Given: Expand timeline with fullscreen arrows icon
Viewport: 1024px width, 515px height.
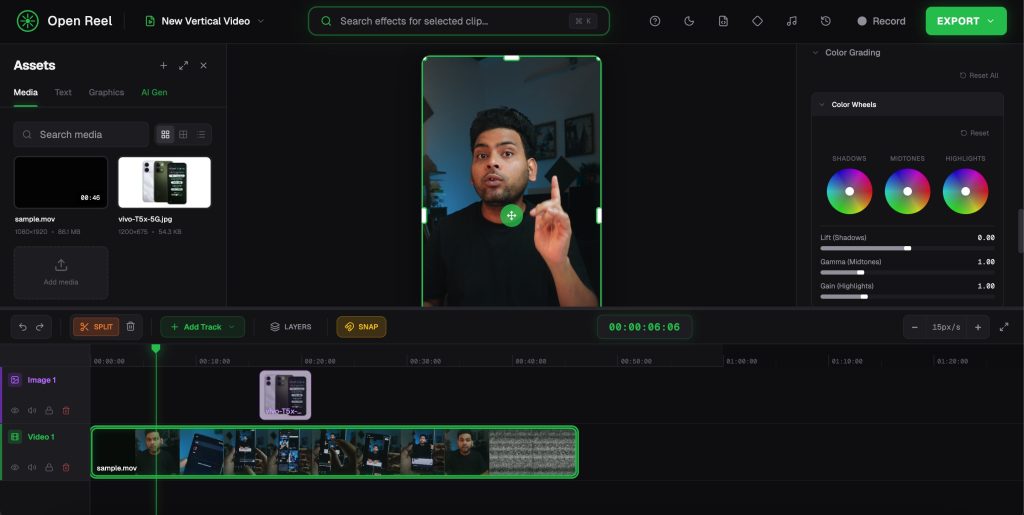Looking at the screenshot, I should point(1004,327).
